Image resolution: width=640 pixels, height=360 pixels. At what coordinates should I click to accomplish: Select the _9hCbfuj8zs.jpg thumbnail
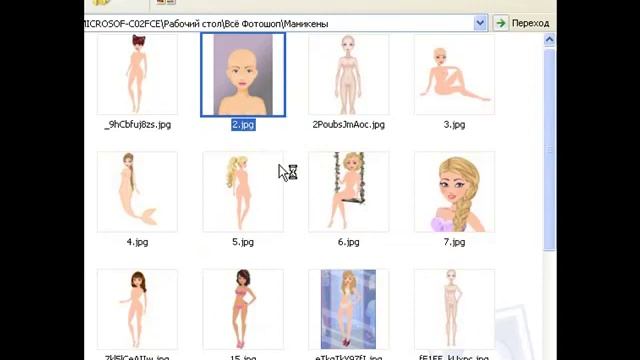tap(137, 74)
